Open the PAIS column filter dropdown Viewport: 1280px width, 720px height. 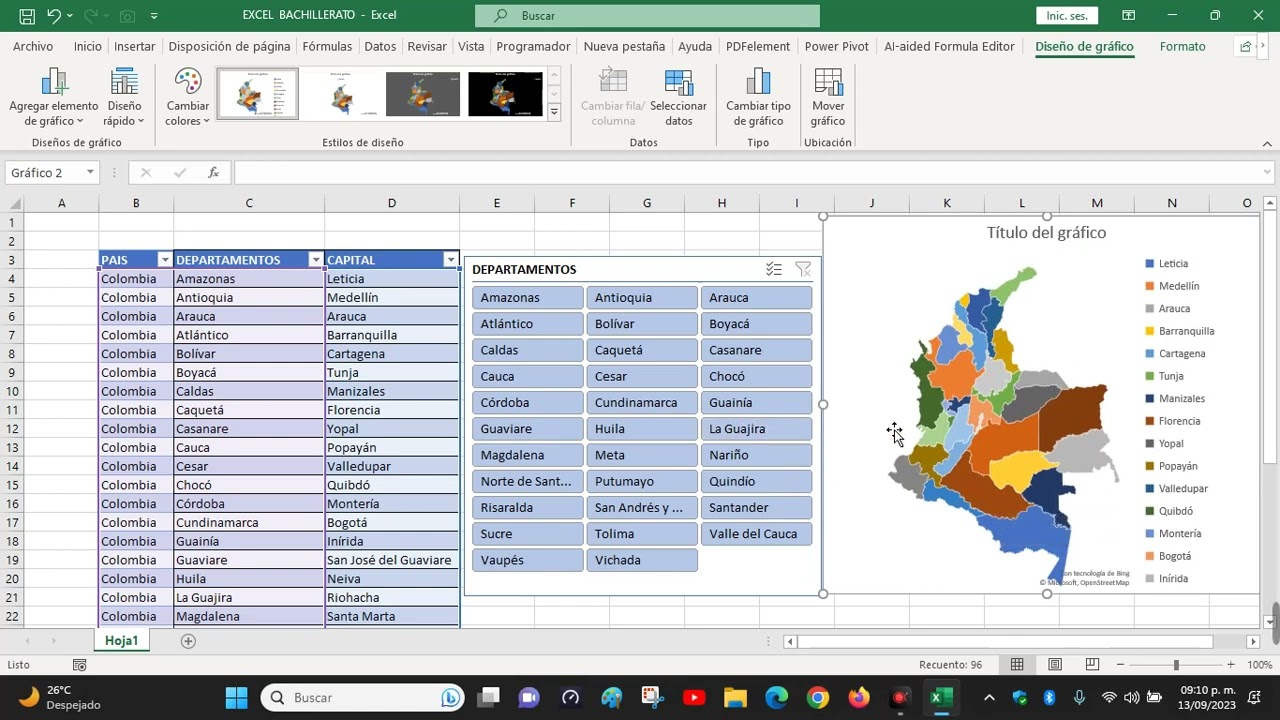tap(165, 260)
